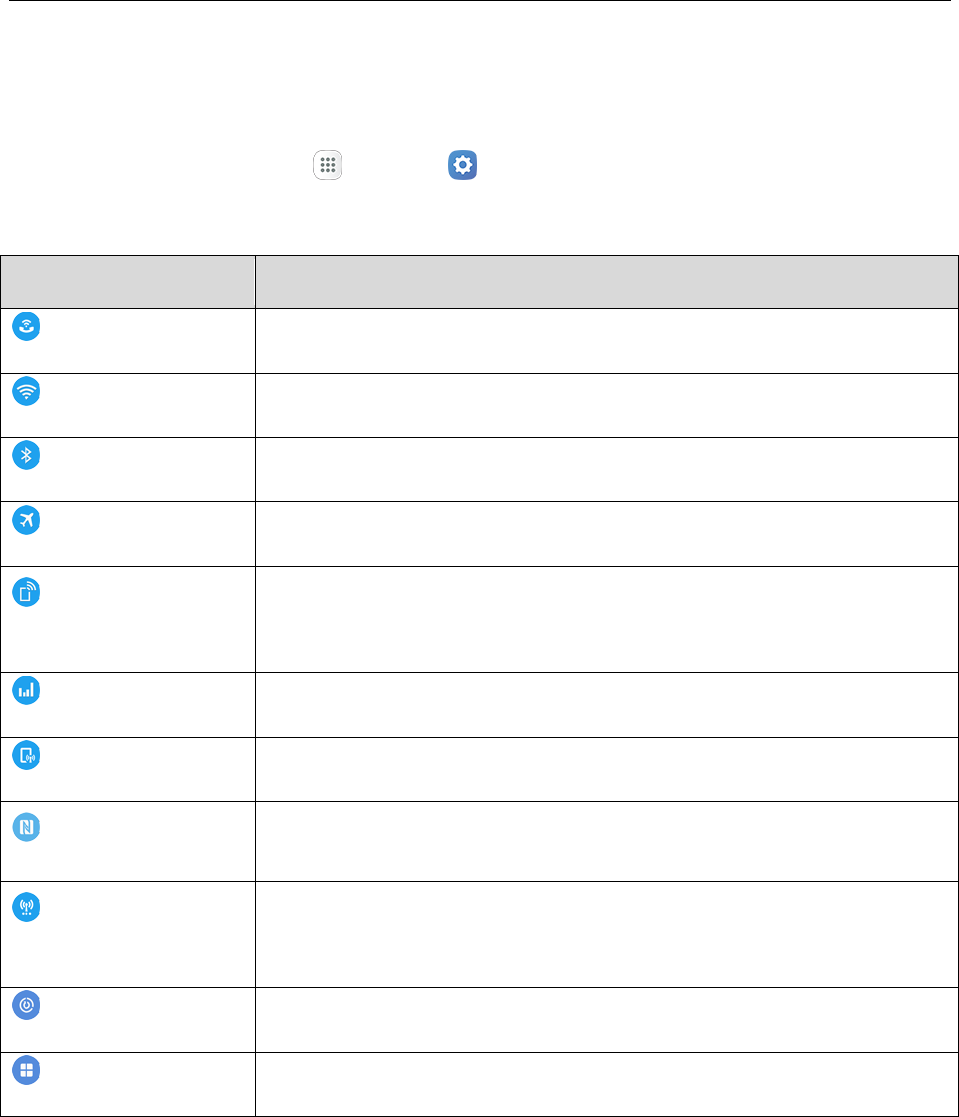Select the Airplane mode icon

click(27, 520)
